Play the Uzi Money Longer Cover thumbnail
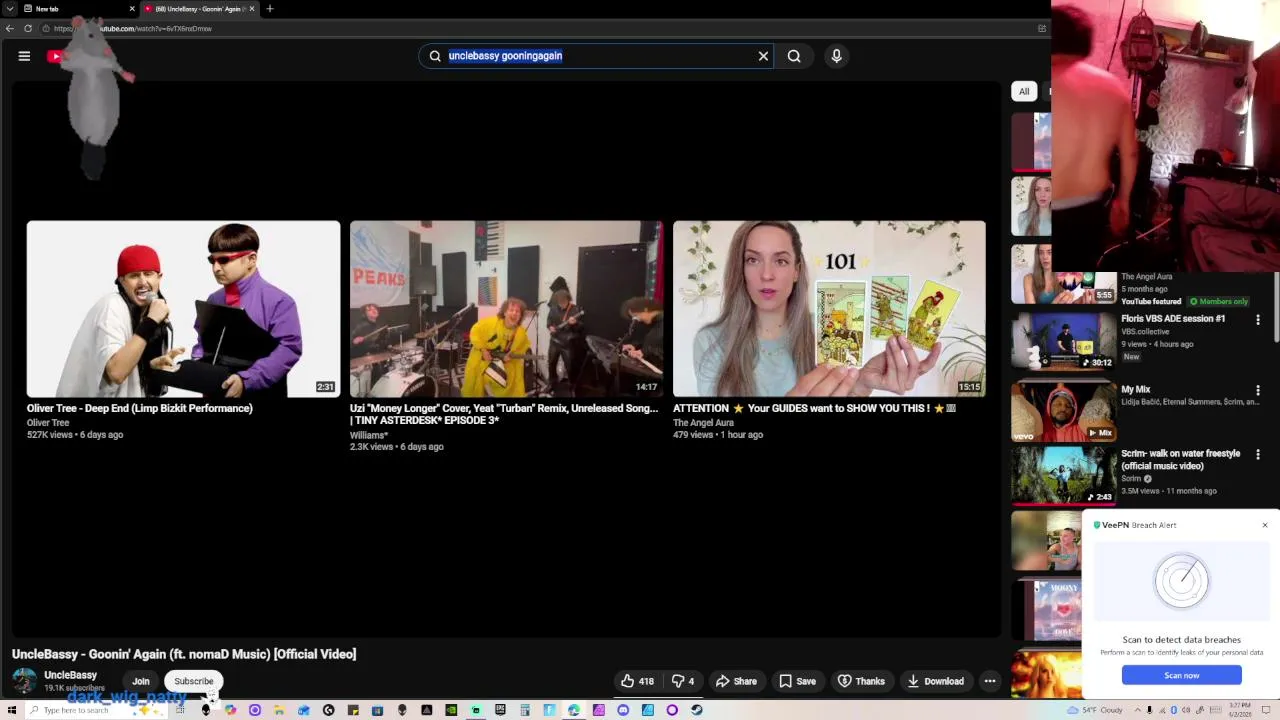The height and width of the screenshot is (720, 1280). click(x=506, y=309)
